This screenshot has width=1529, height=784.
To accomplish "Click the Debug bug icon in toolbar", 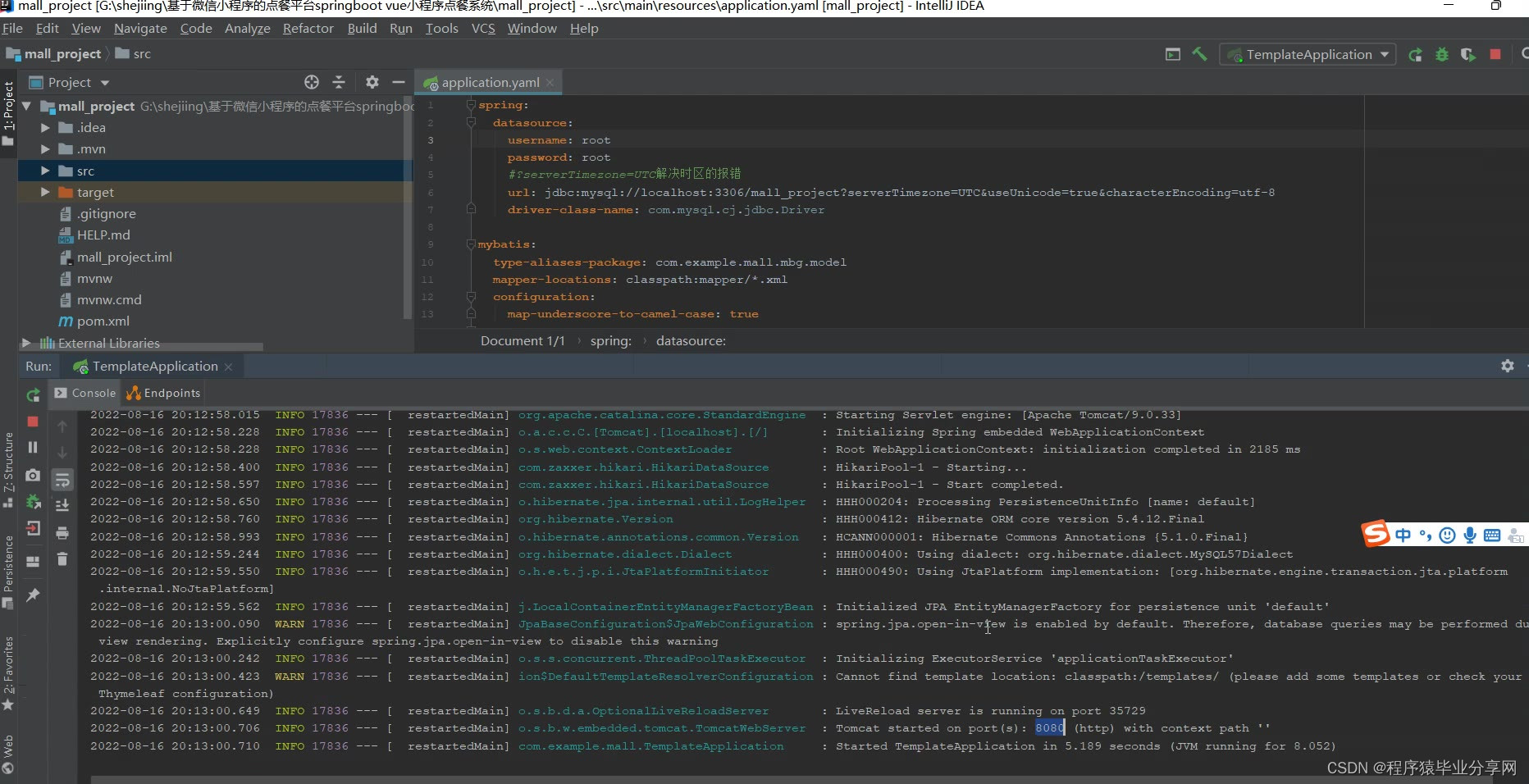I will (x=1441, y=55).
